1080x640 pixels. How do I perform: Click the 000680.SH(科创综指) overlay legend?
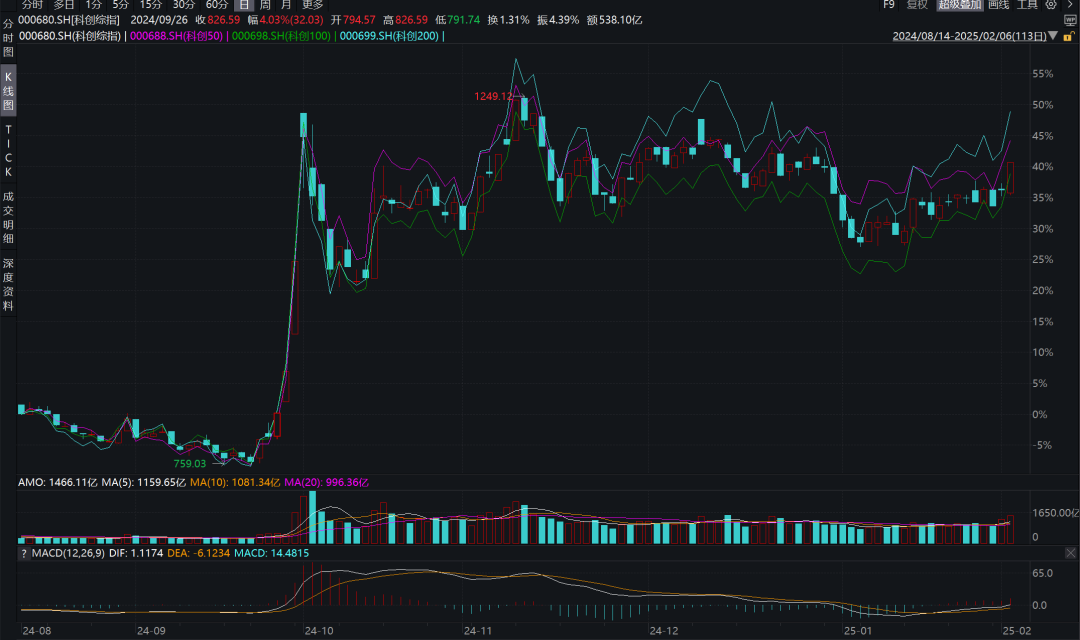pos(70,36)
